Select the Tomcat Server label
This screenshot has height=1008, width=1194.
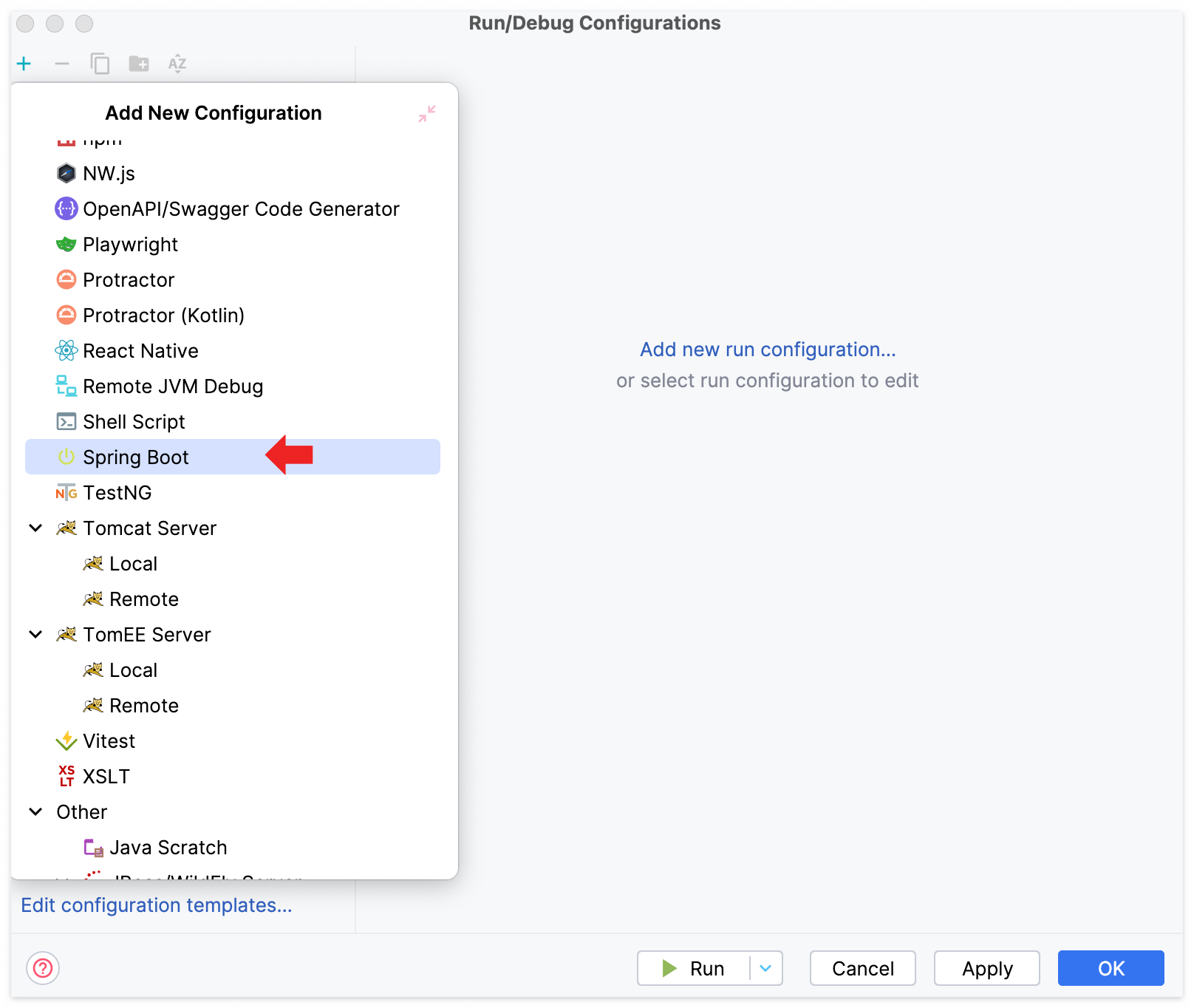[150, 528]
